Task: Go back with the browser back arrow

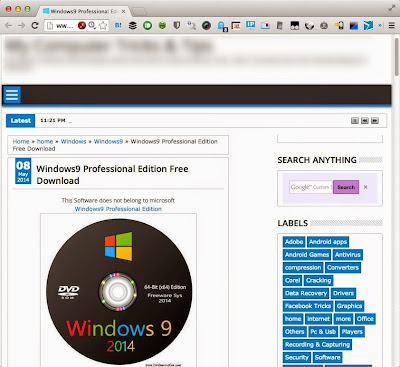Action: pos(9,25)
